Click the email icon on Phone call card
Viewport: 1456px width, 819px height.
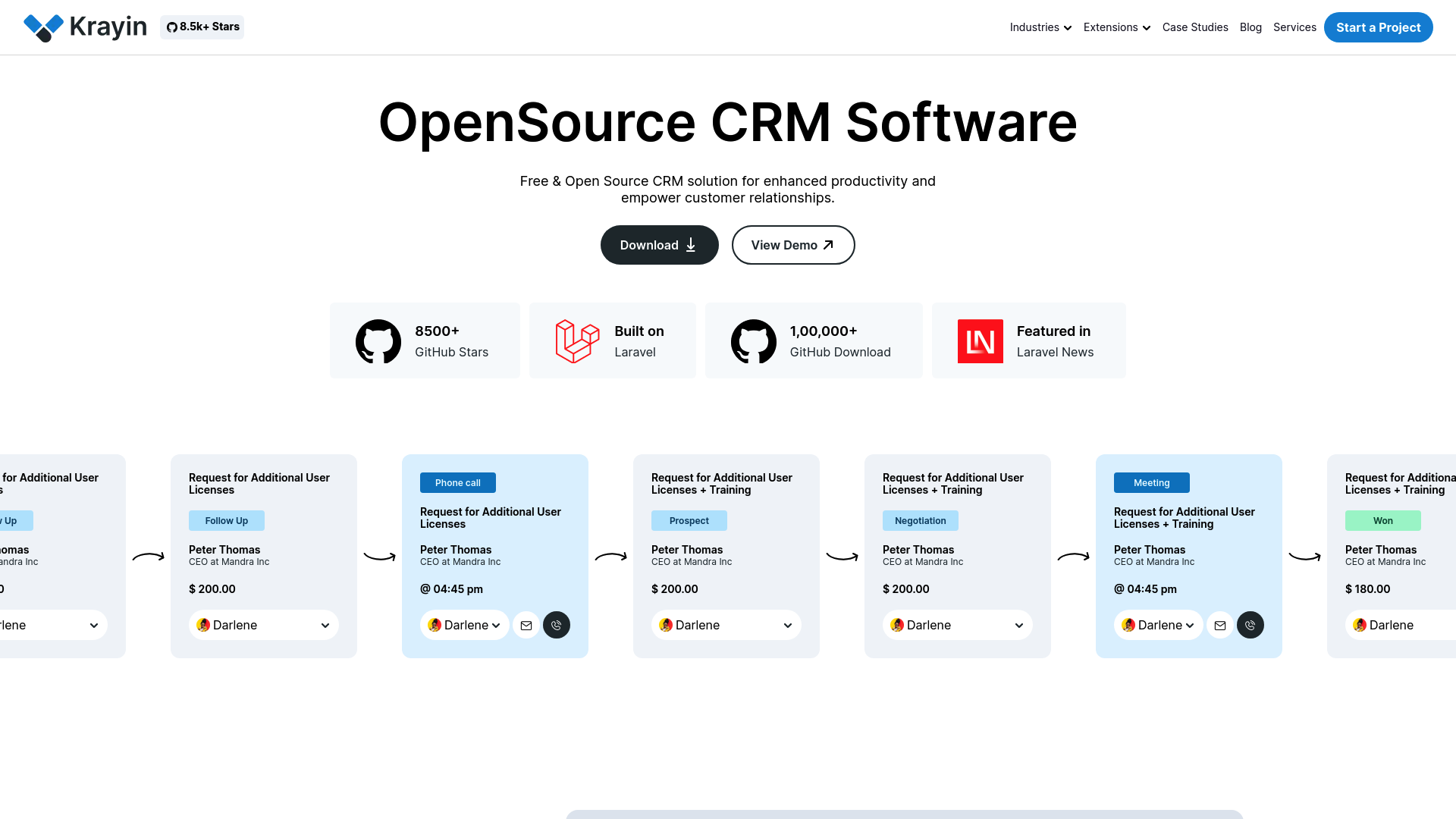(526, 626)
